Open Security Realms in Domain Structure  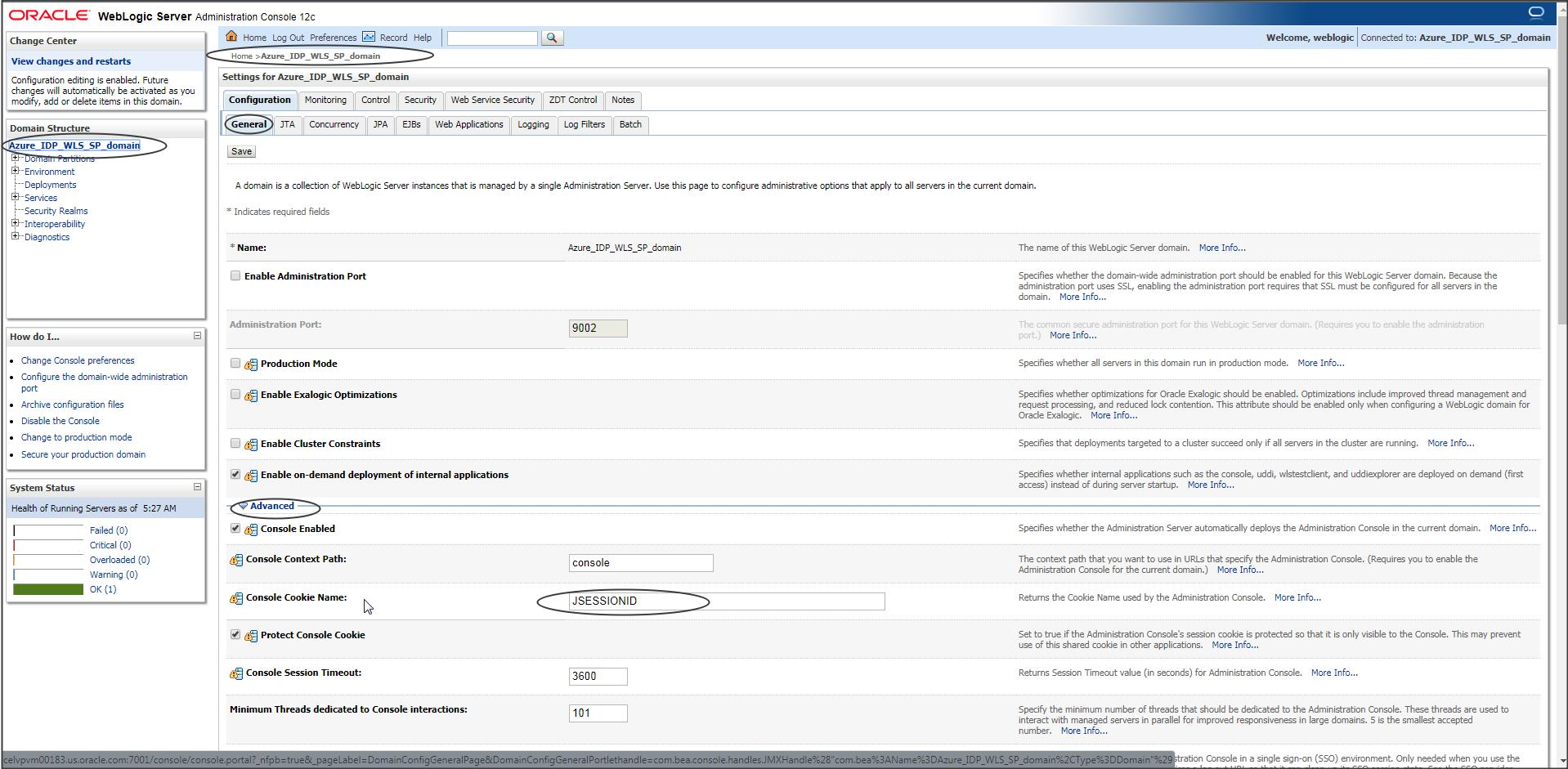56,211
